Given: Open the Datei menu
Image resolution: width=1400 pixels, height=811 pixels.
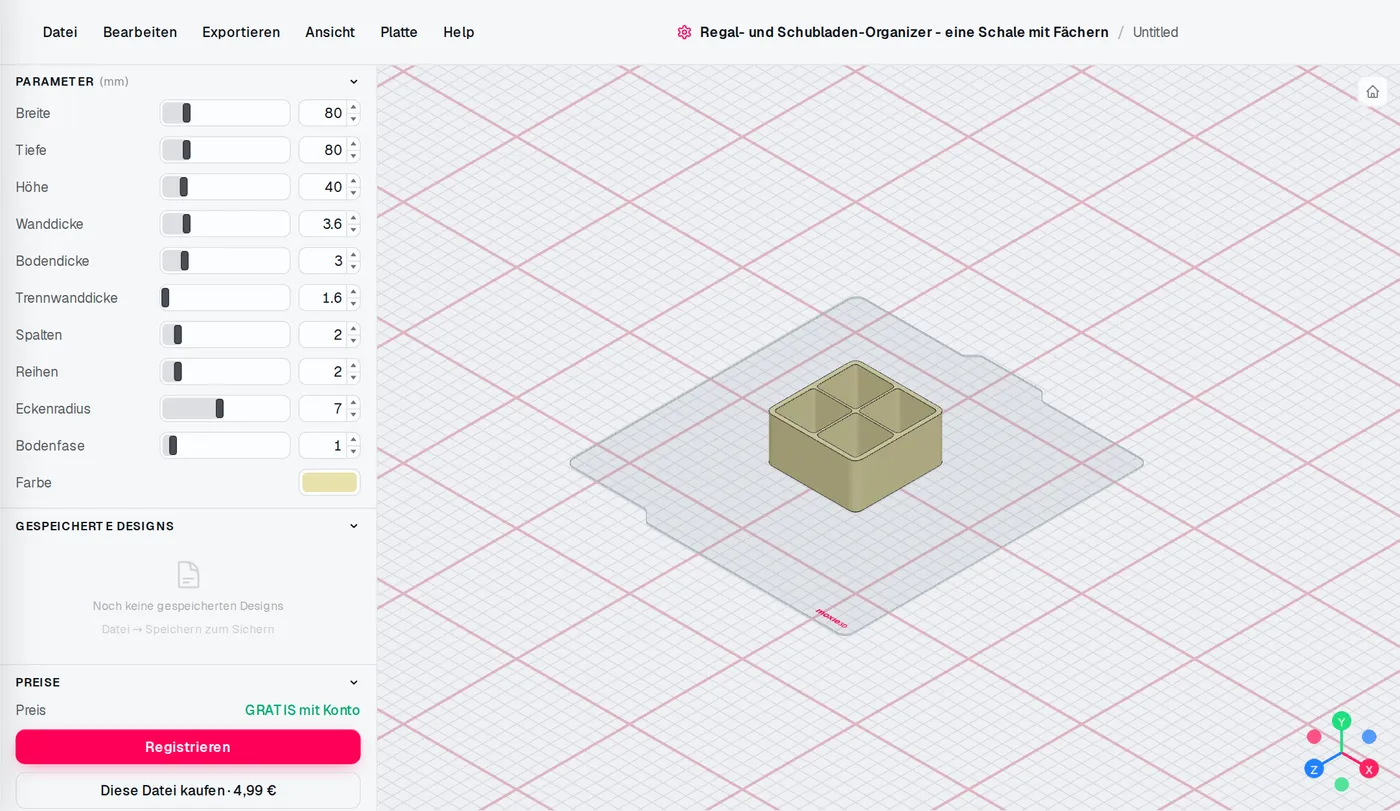Looking at the screenshot, I should tap(60, 32).
